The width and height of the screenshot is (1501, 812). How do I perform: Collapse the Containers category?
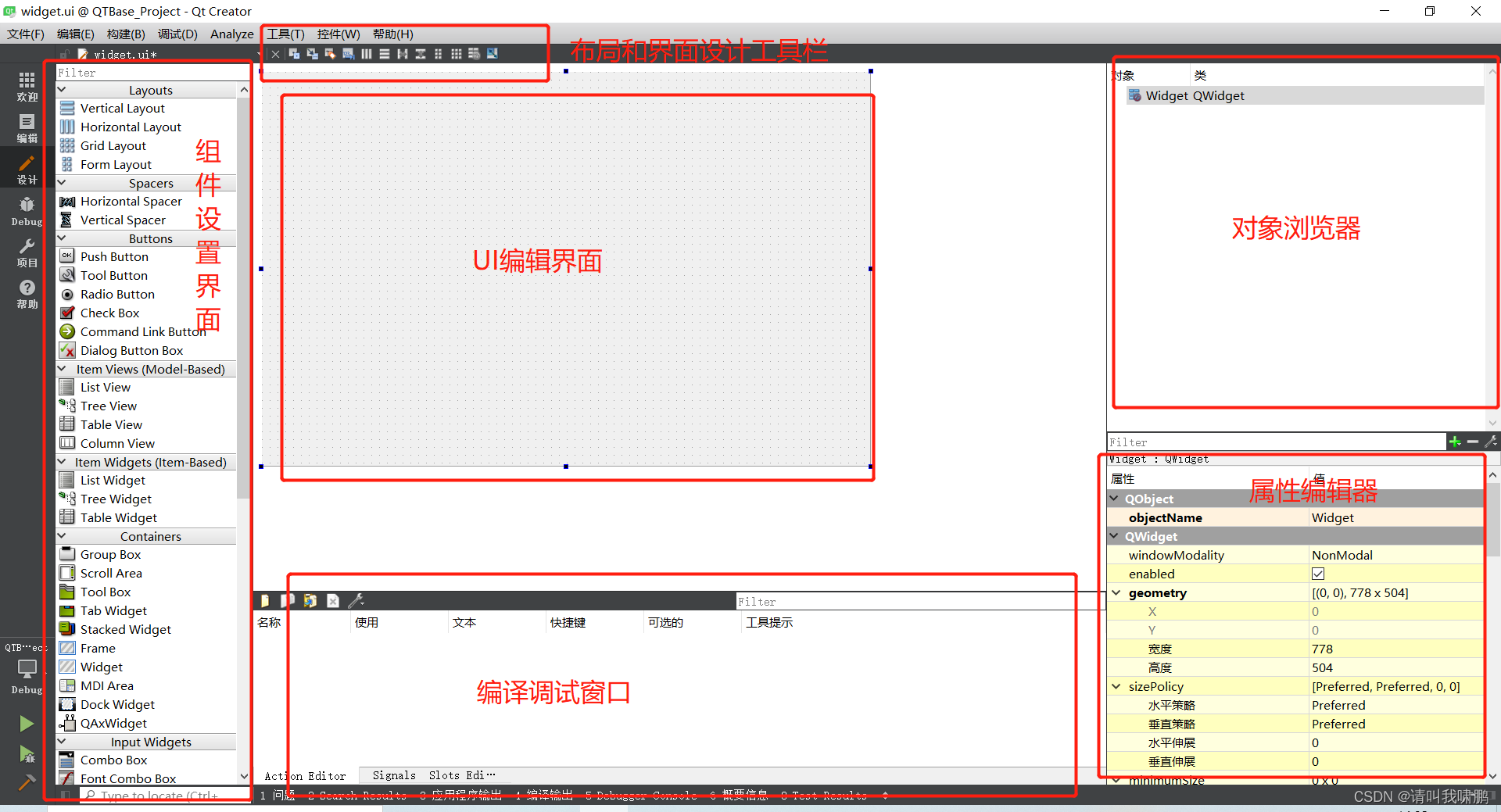(62, 536)
